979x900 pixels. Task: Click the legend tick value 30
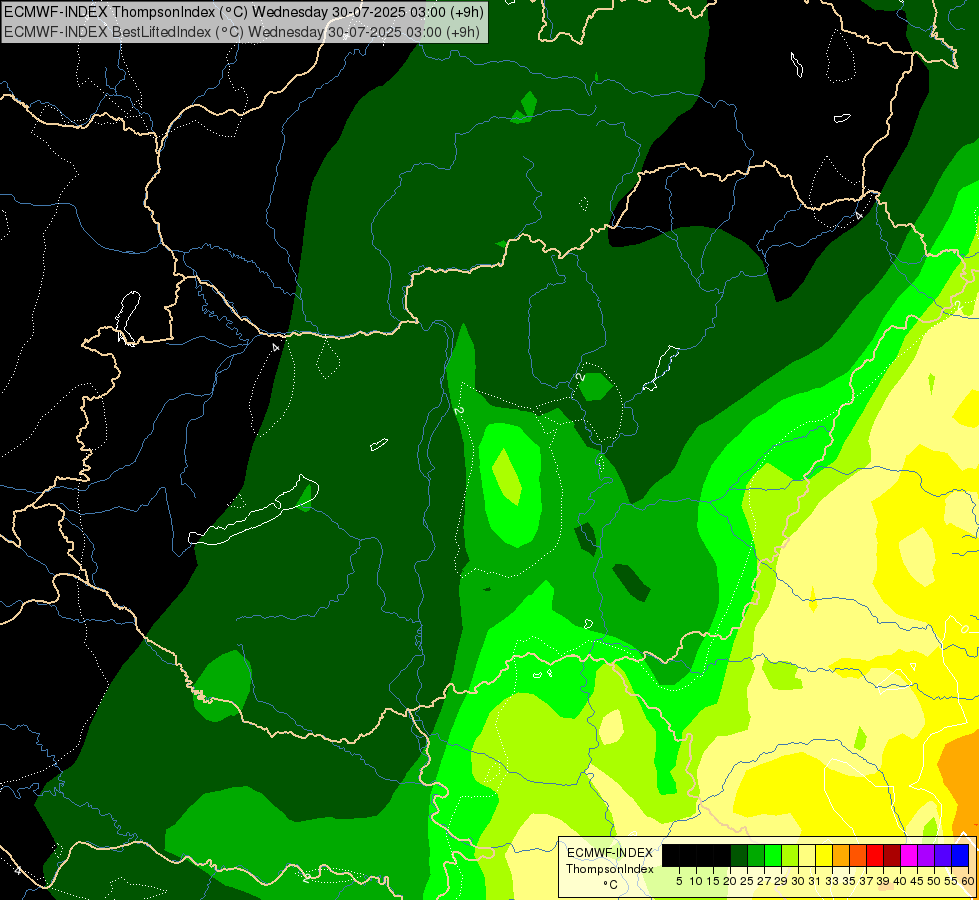pos(798,881)
